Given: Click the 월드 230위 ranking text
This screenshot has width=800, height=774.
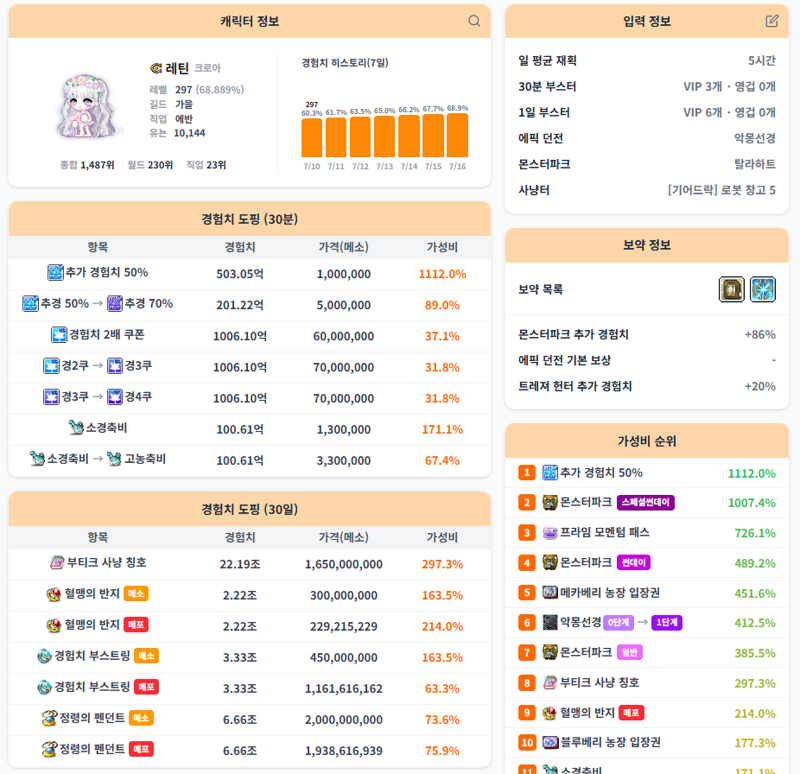Looking at the screenshot, I should 150,165.
